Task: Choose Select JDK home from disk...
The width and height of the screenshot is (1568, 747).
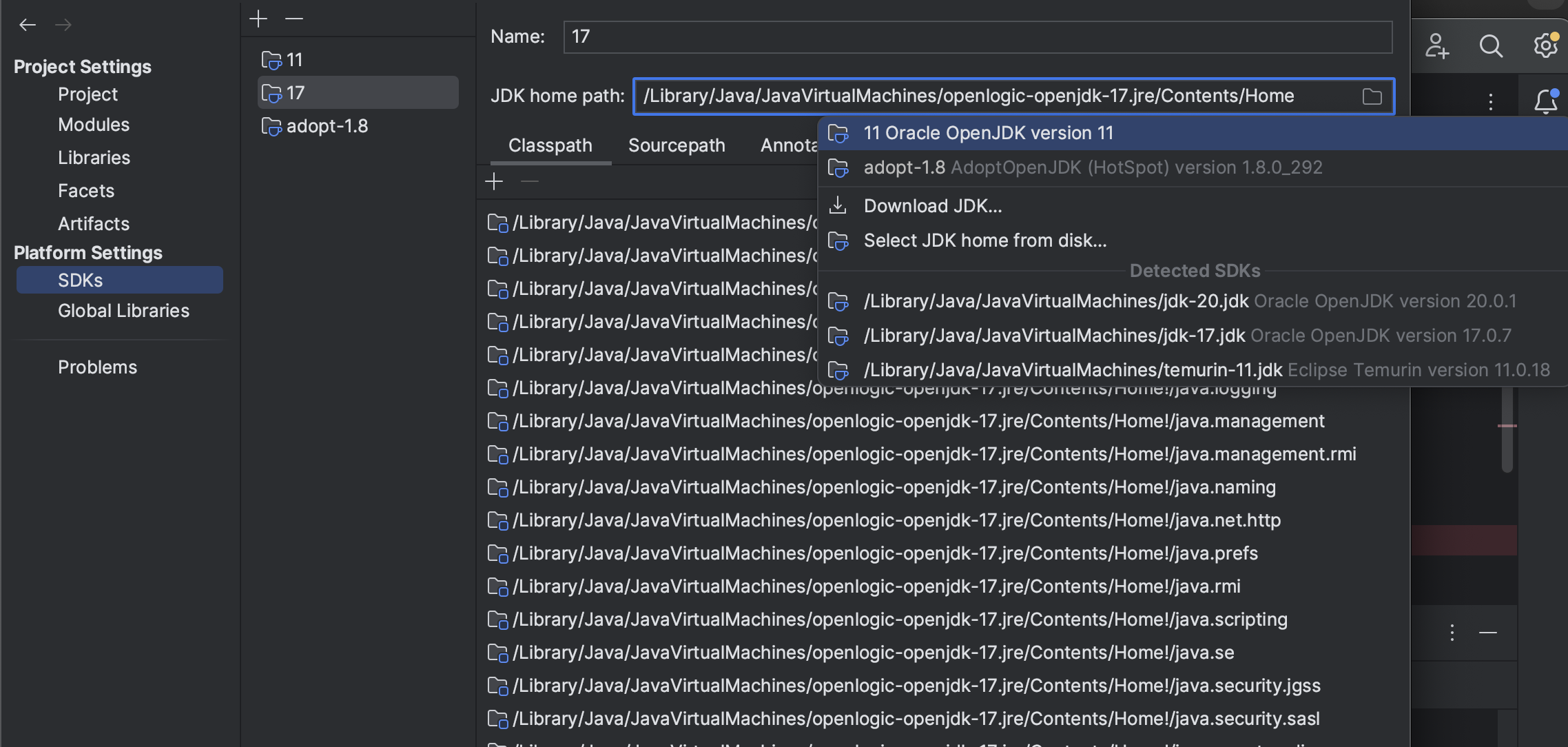Action: pyautogui.click(x=984, y=241)
